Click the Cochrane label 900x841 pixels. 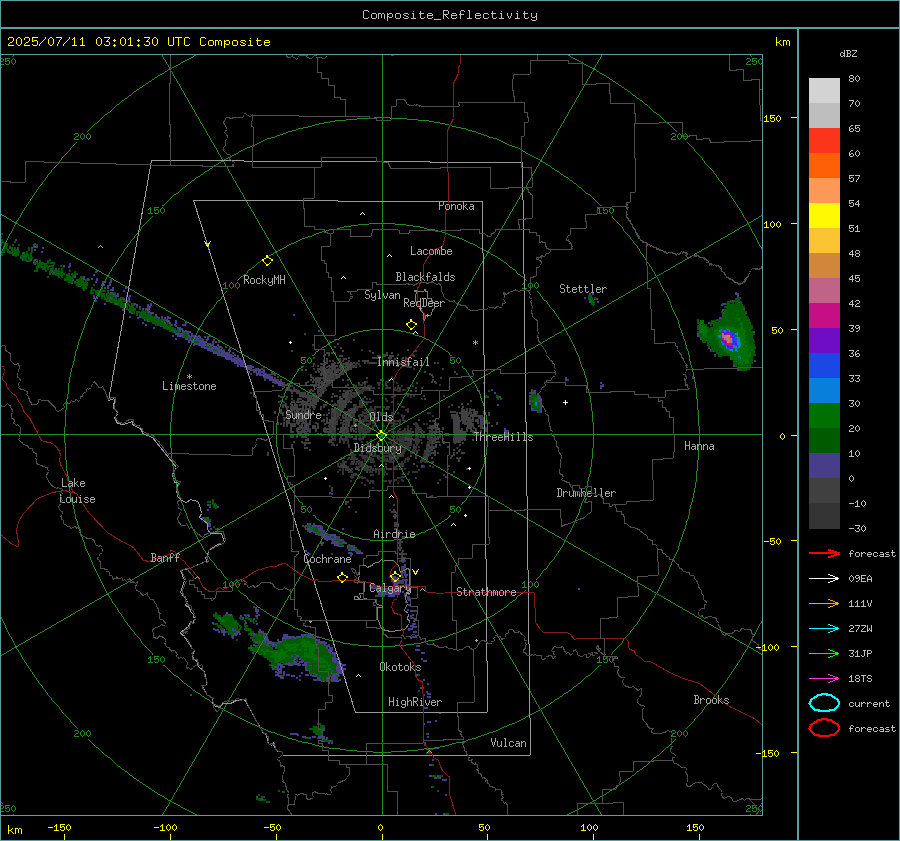[x=327, y=559]
